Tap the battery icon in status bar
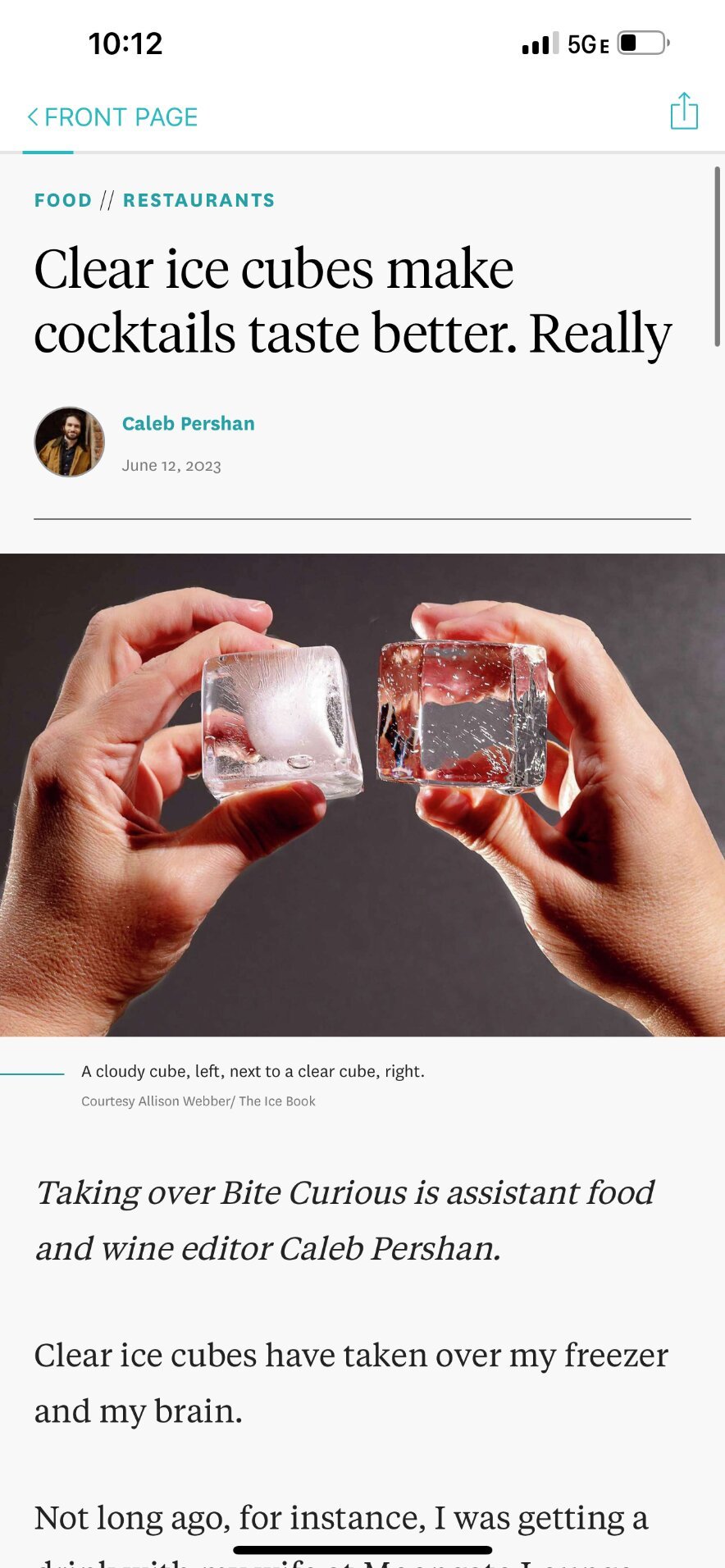Screen dimensions: 725x1568 point(644,43)
